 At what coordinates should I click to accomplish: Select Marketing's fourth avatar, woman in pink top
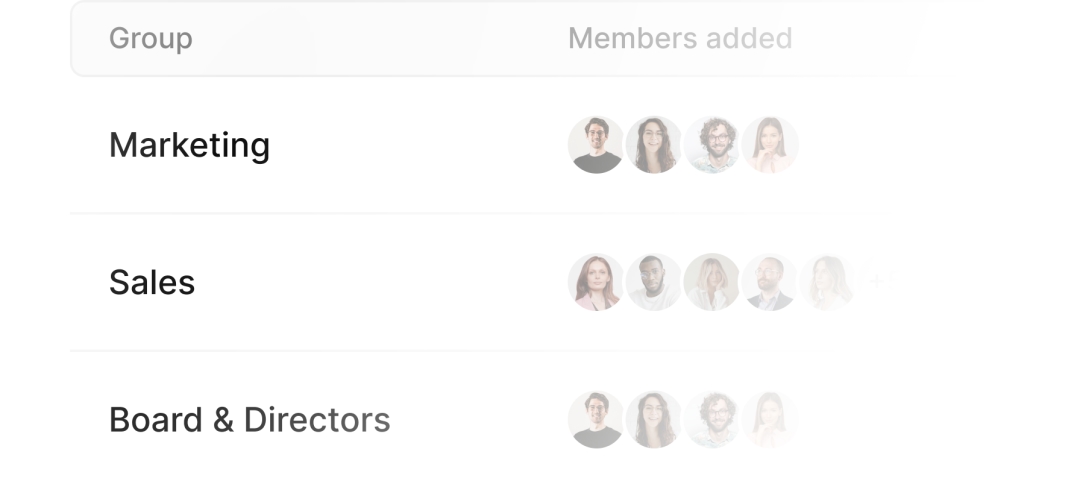click(770, 145)
